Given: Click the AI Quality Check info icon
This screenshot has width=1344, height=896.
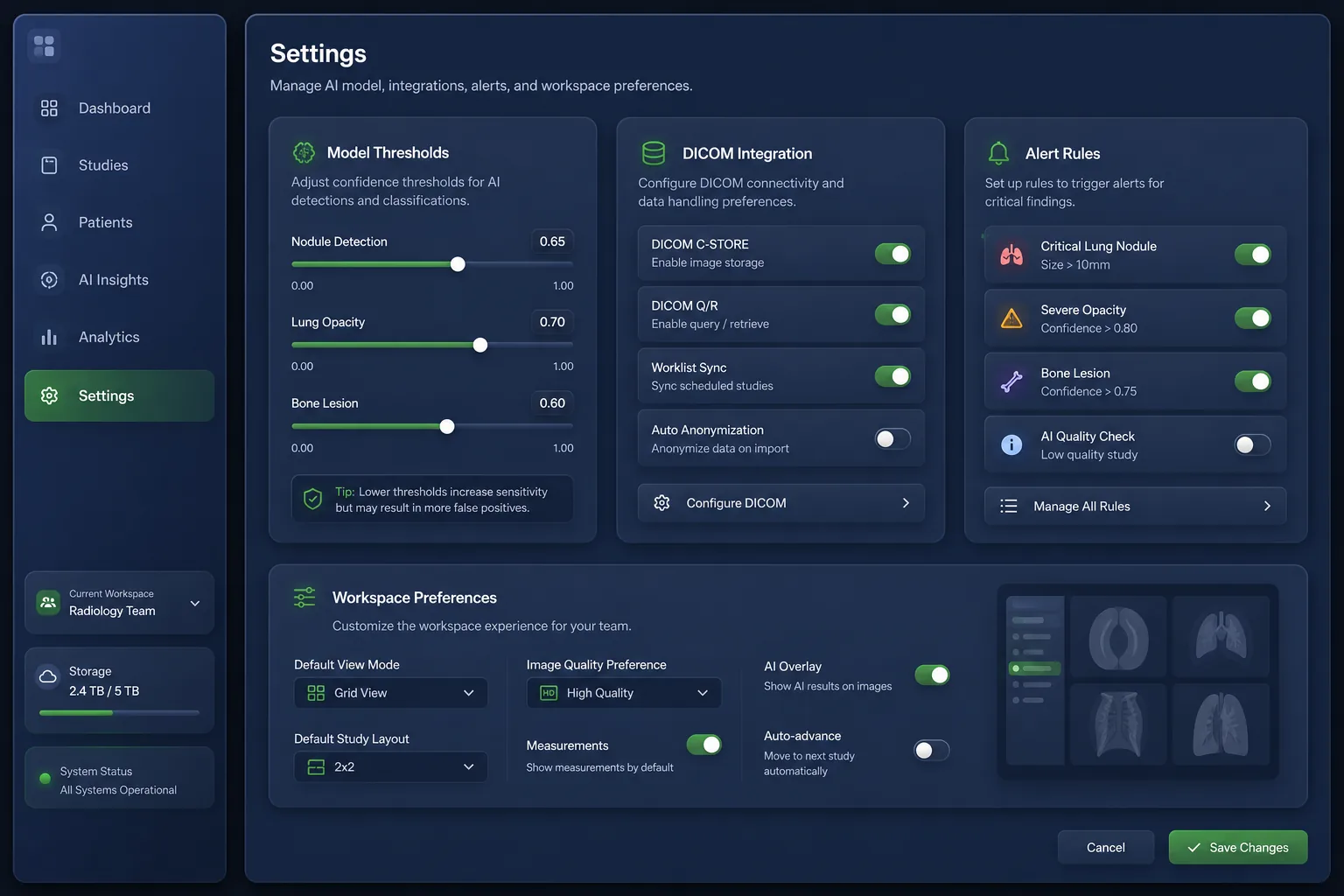Looking at the screenshot, I should (x=1011, y=444).
